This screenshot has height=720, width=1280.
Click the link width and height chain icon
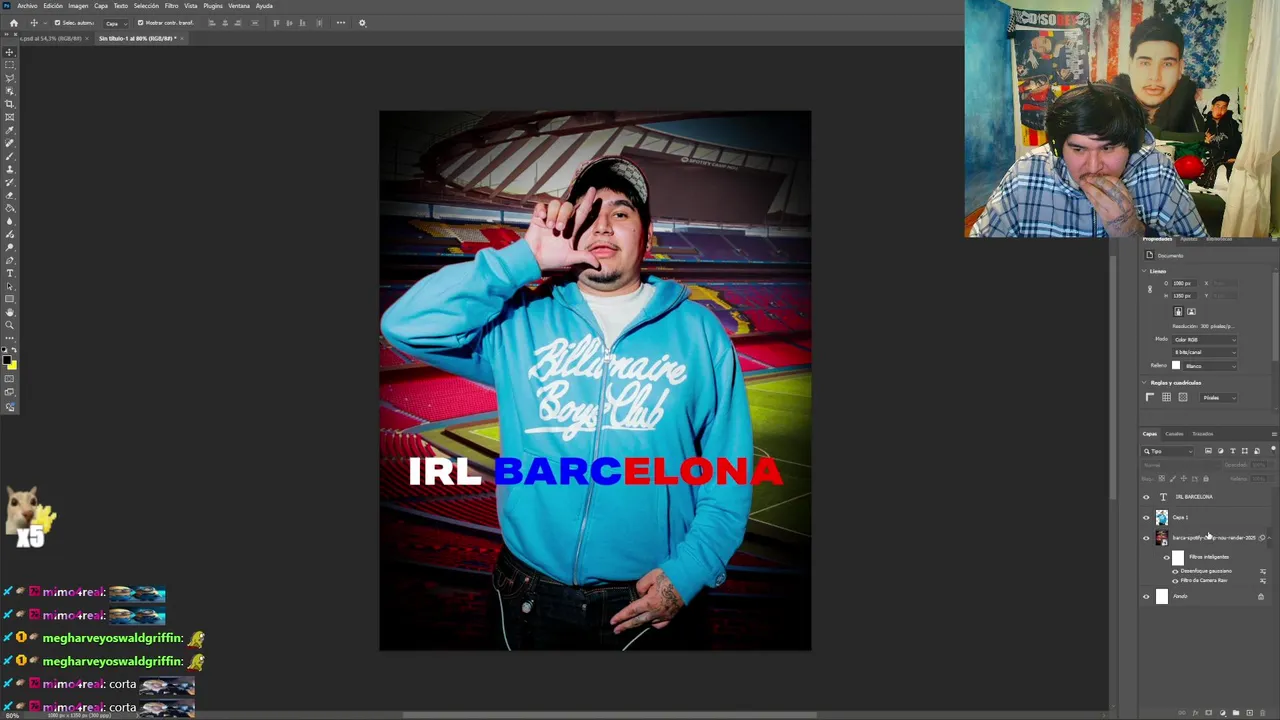1150,289
